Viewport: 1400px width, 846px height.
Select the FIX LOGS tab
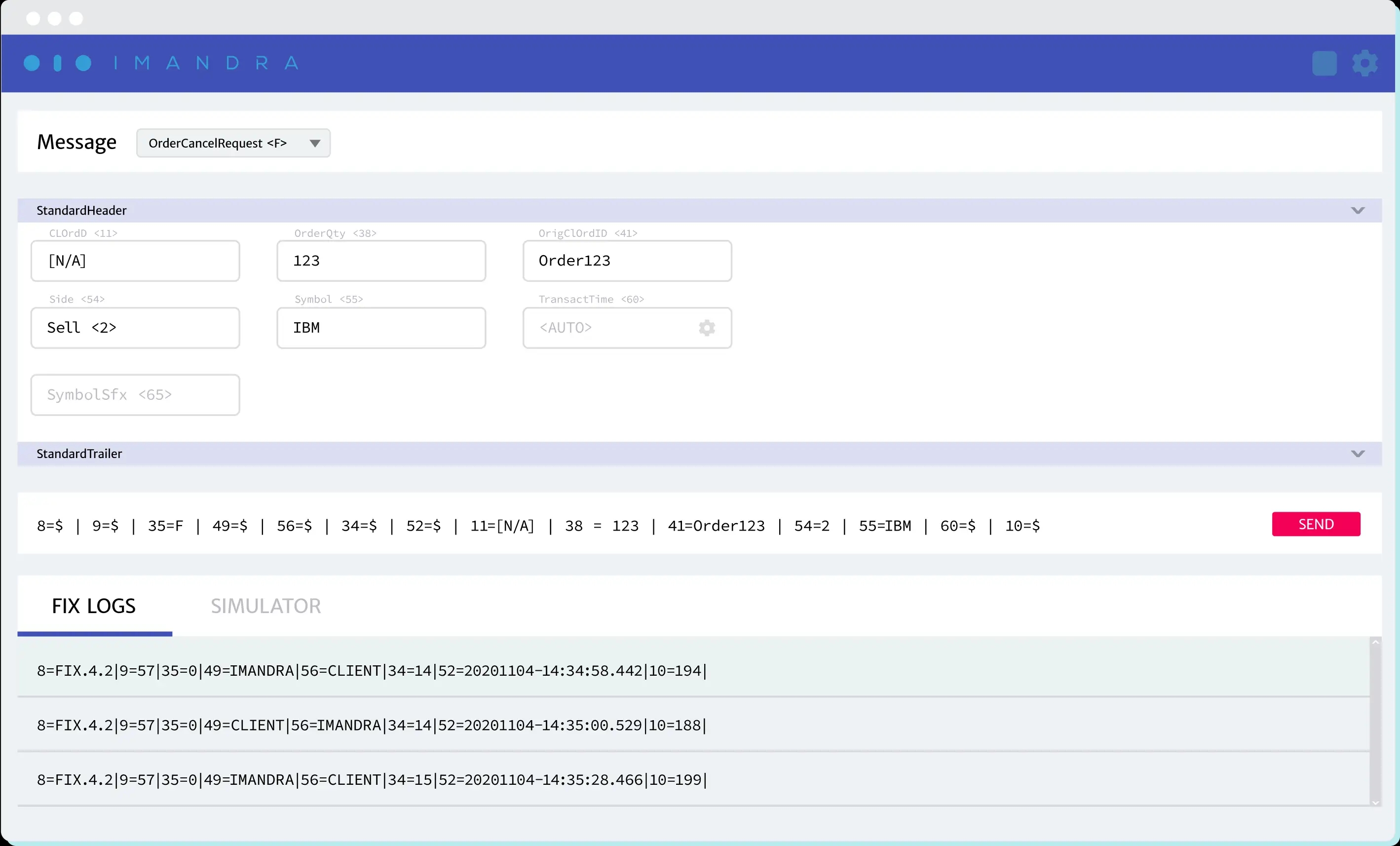94,606
